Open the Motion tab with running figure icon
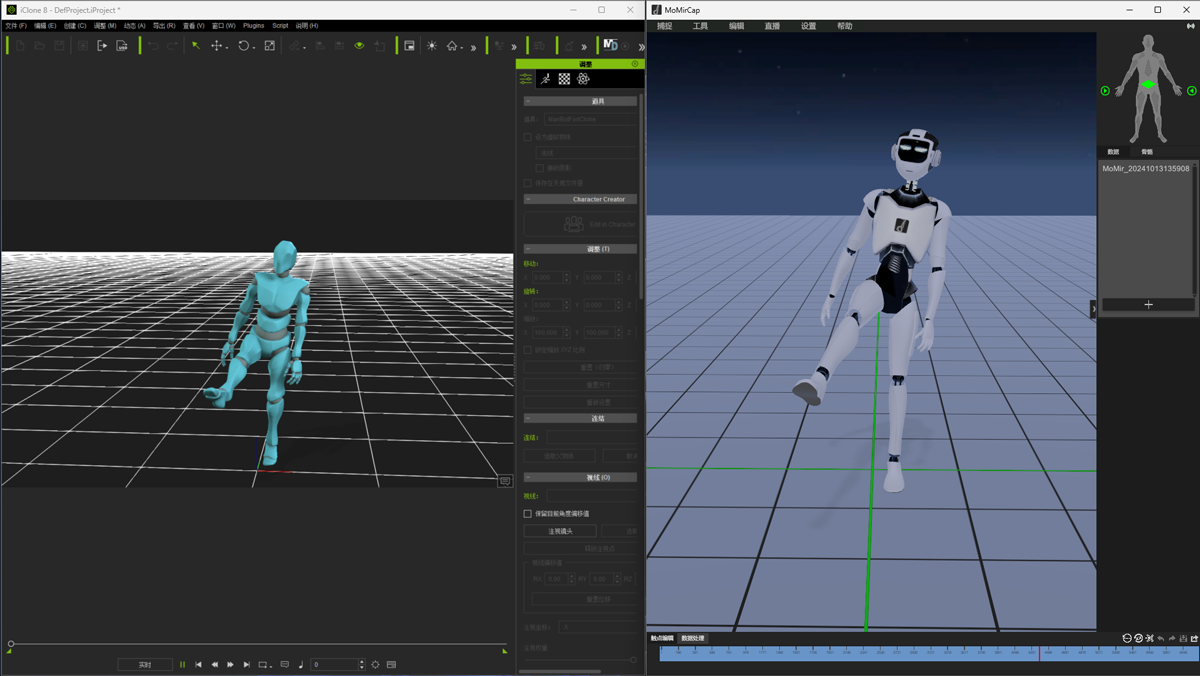The height and width of the screenshot is (676, 1200). pyautogui.click(x=545, y=79)
